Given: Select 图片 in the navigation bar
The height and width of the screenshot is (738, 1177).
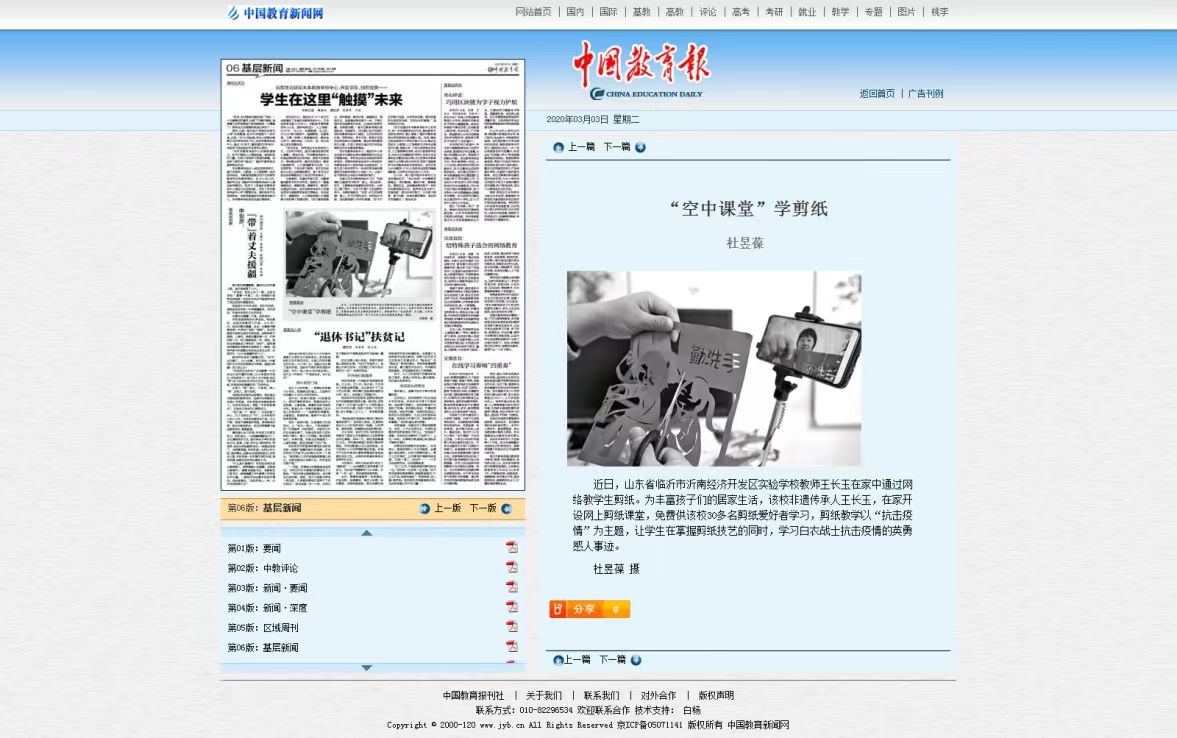Looking at the screenshot, I should click(x=906, y=12).
